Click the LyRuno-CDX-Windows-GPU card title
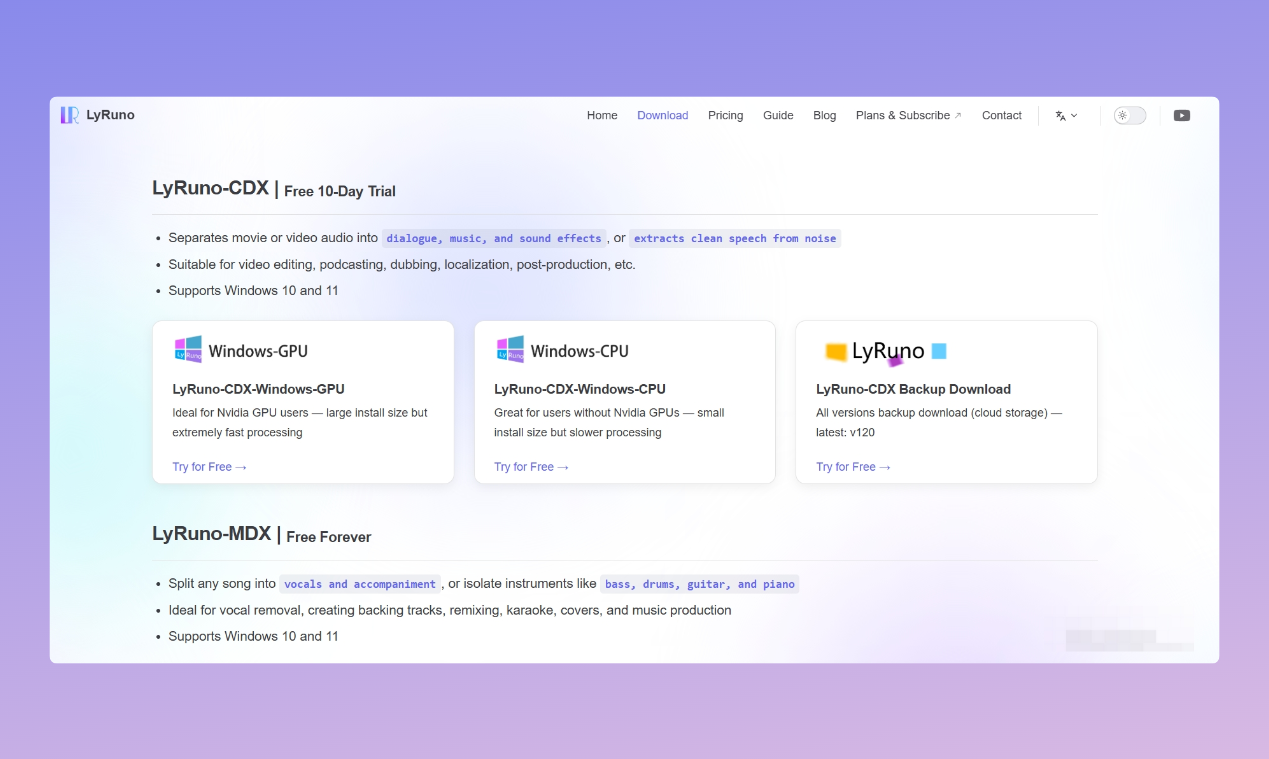Viewport: 1269px width, 759px height. 258,389
